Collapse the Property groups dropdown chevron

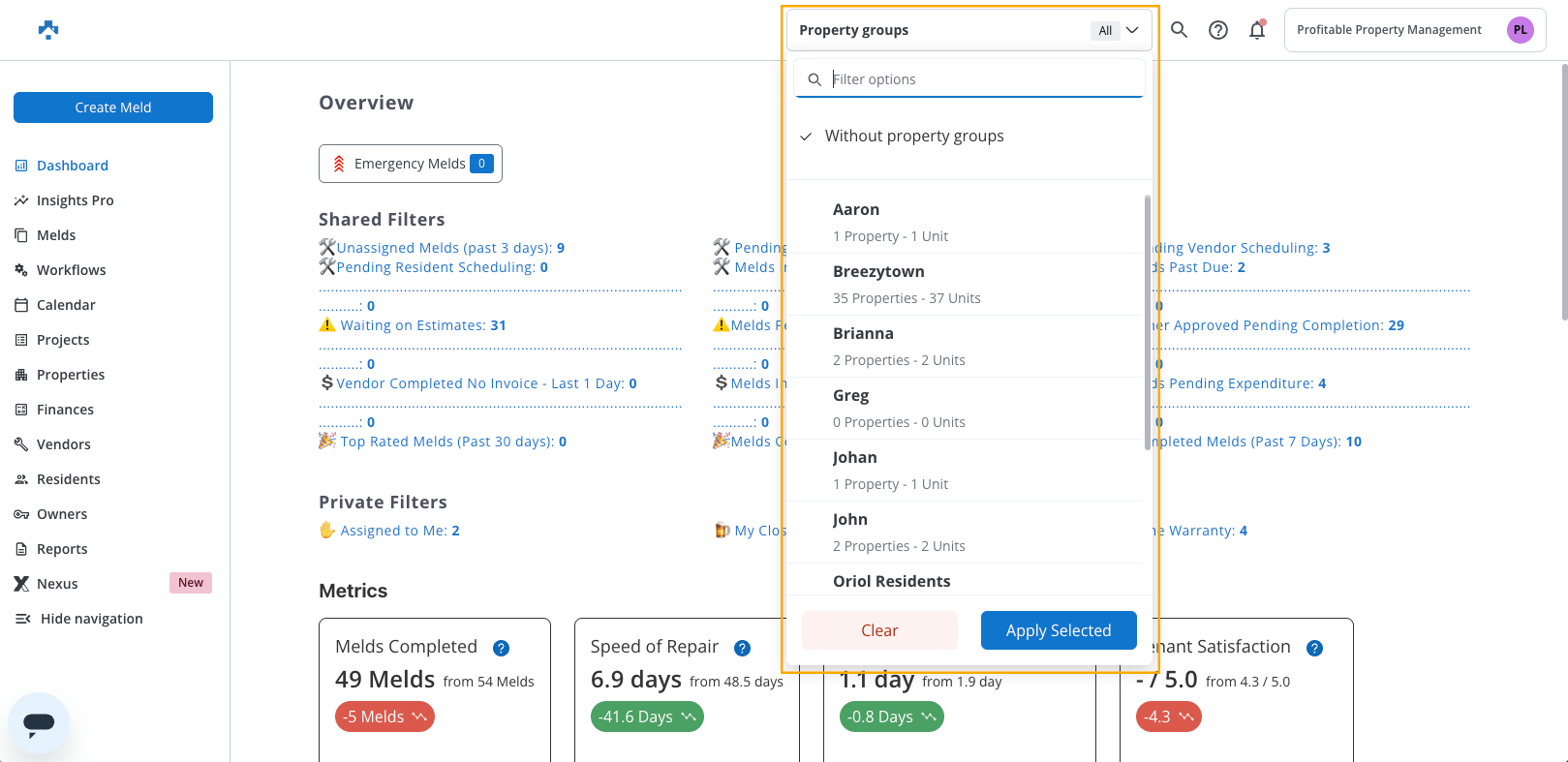pyautogui.click(x=1132, y=30)
